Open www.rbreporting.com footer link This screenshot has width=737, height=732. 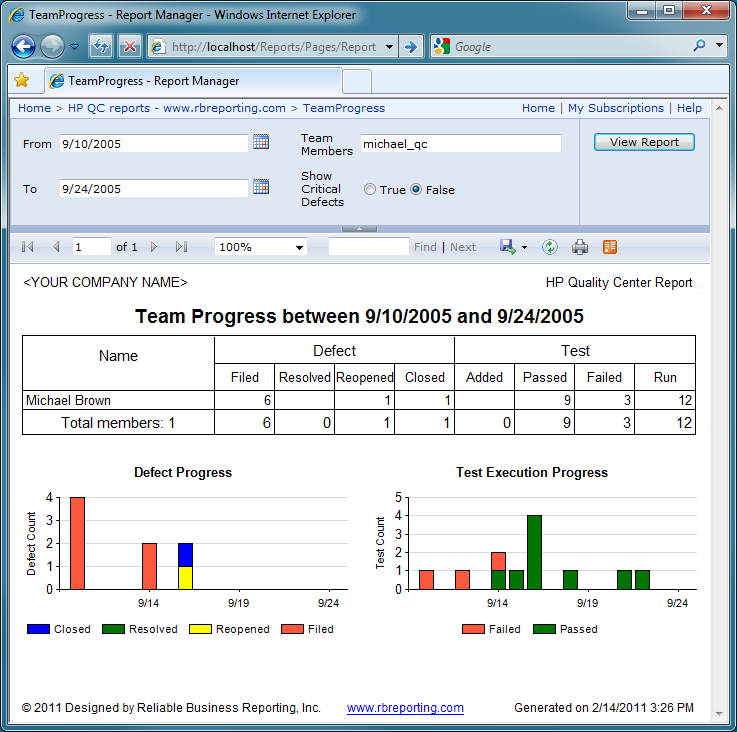tap(405, 708)
